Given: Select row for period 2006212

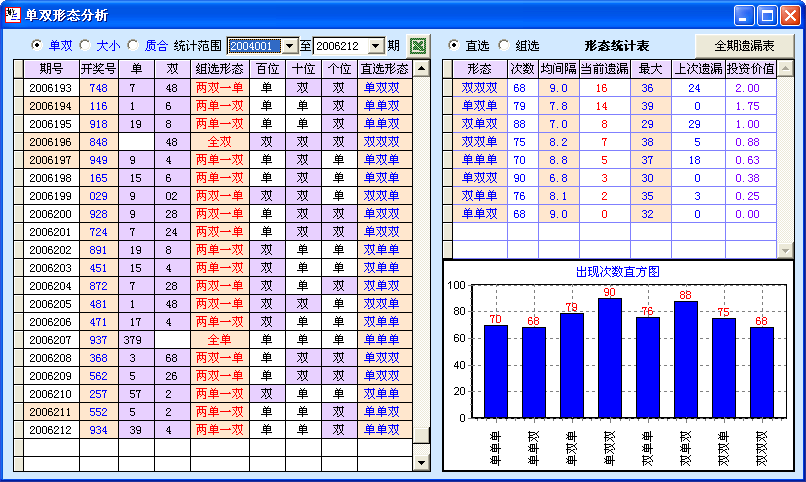Looking at the screenshot, I should click(50, 430).
